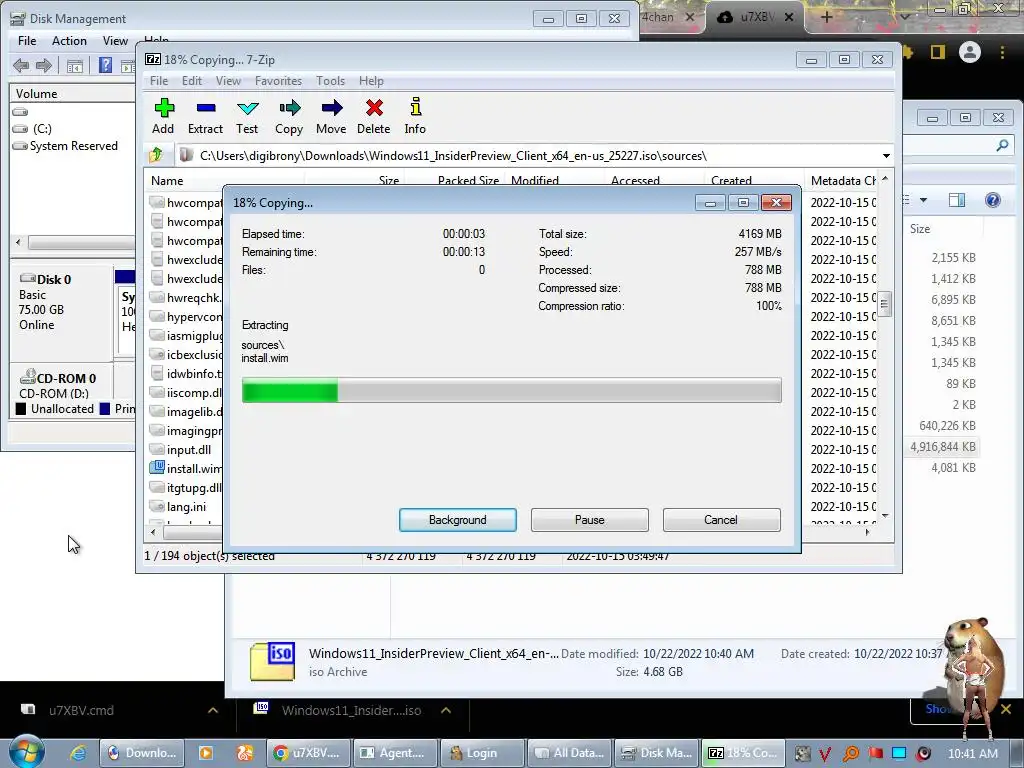Screen dimensions: 1024x768
Task: Select the (C:) volume in Disk Management
Action: [x=42, y=129]
